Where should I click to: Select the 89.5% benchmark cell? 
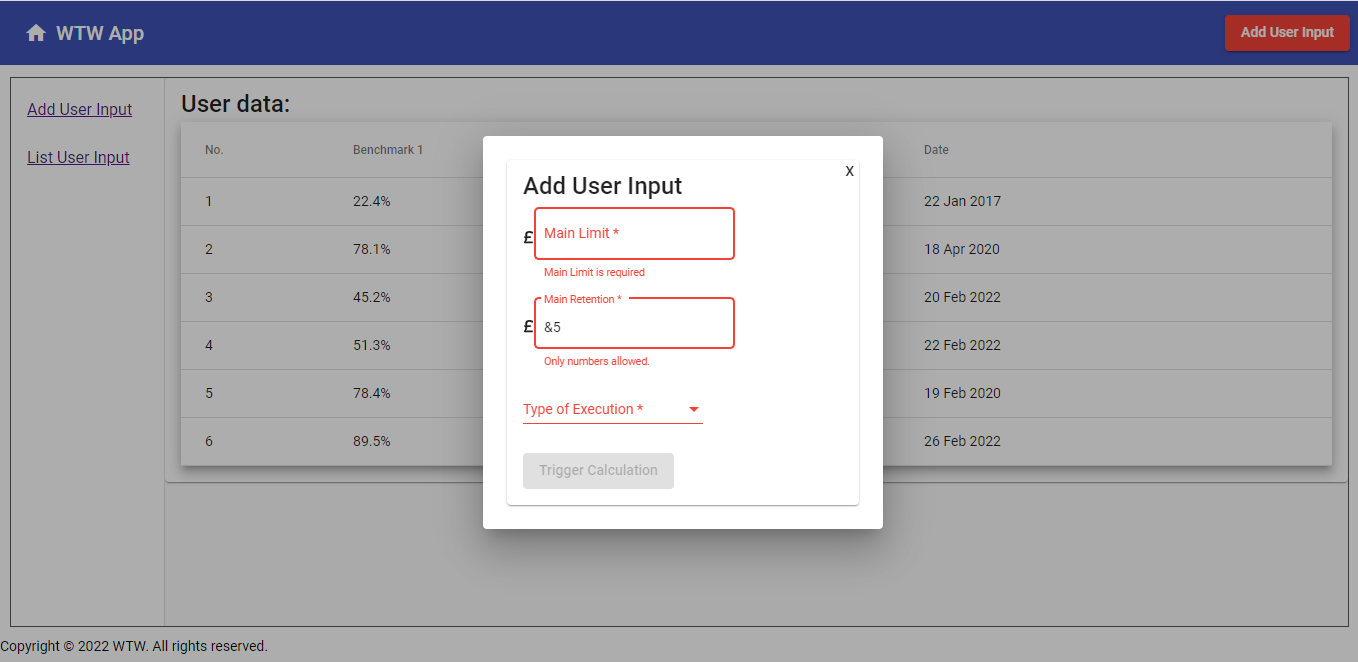(x=372, y=441)
